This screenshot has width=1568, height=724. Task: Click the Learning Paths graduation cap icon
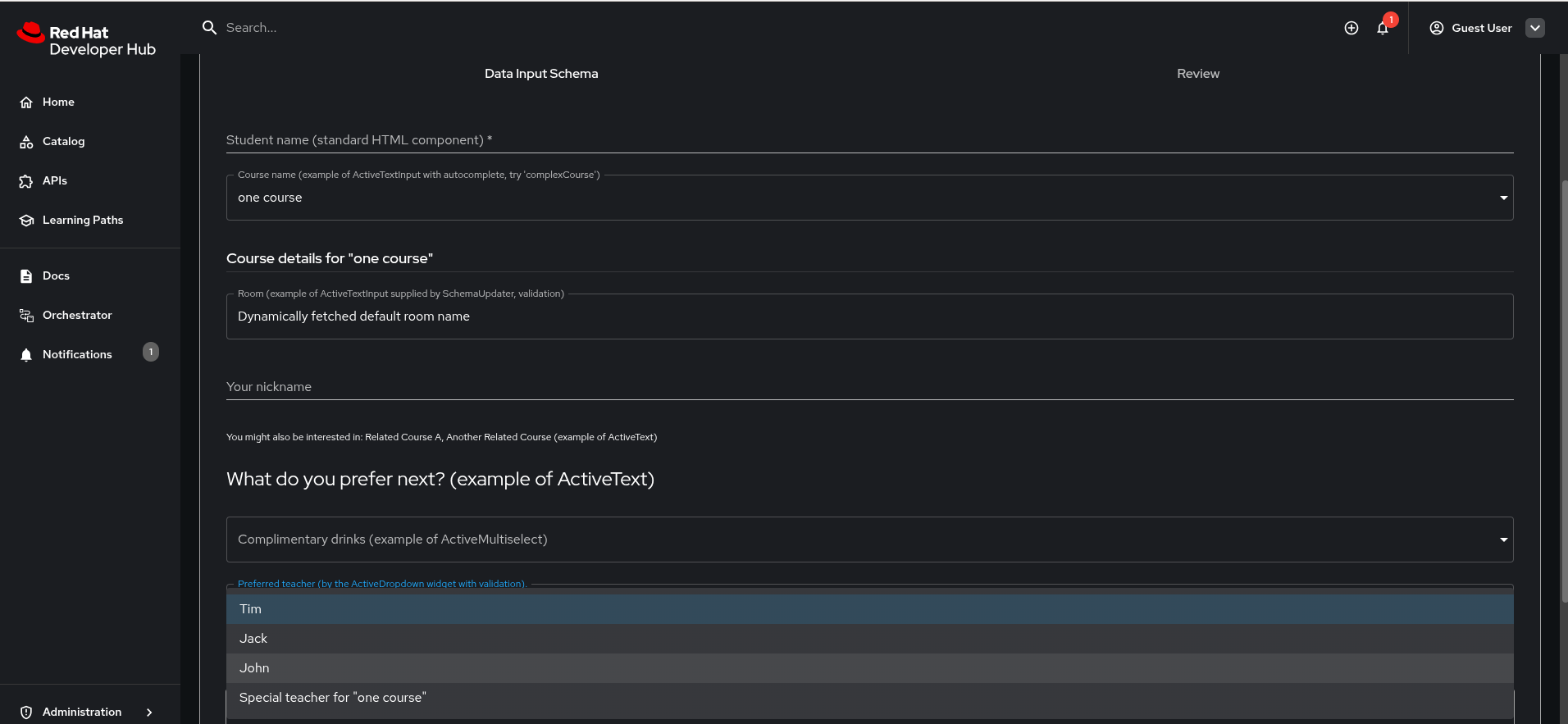pyautogui.click(x=26, y=221)
